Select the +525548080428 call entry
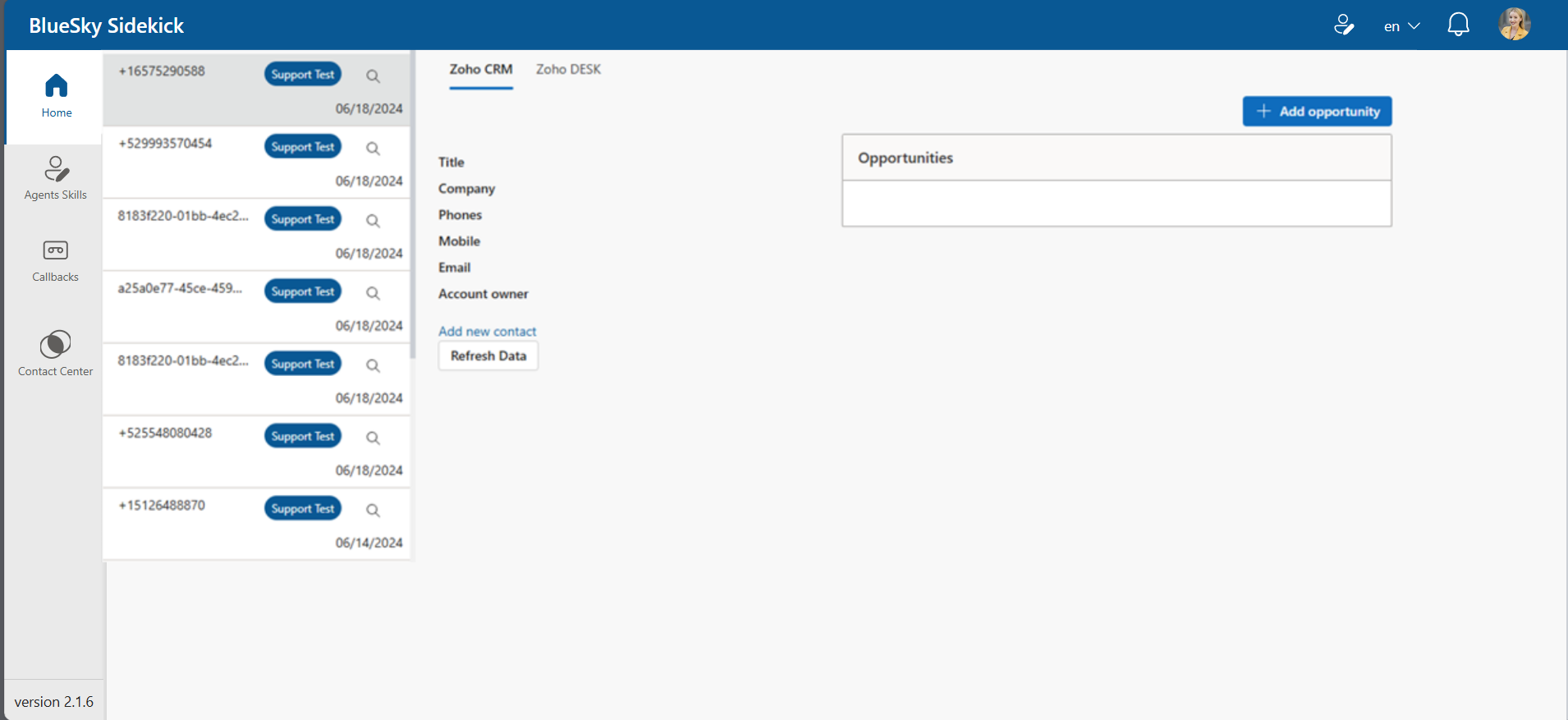1568x720 pixels. (256, 451)
